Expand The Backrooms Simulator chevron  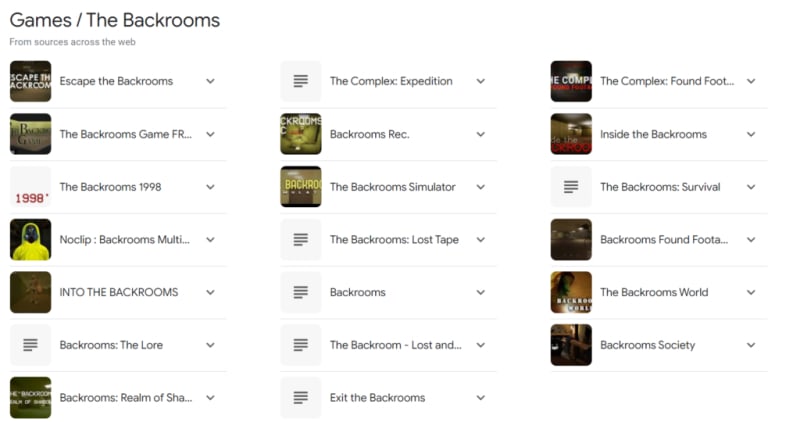click(x=481, y=187)
